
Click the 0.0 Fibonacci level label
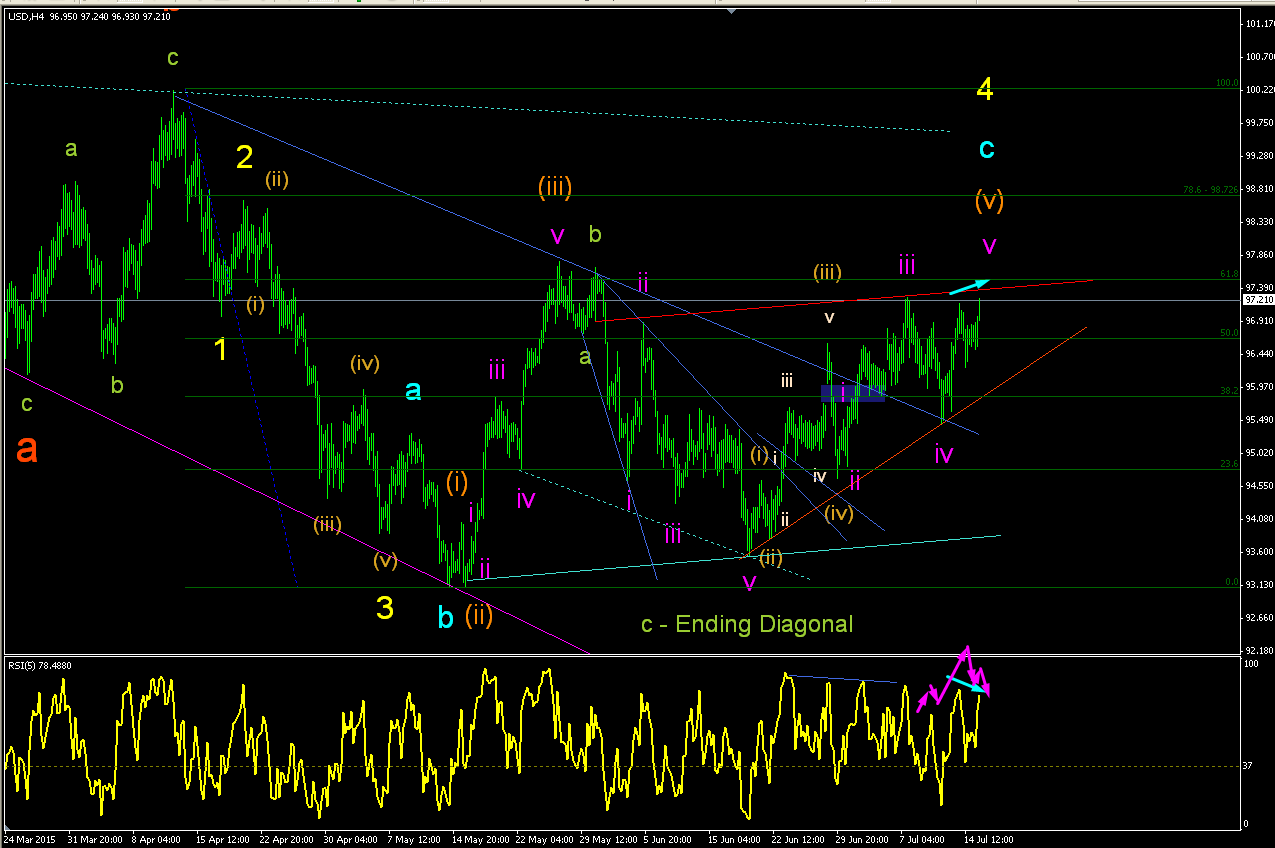pos(1232,582)
